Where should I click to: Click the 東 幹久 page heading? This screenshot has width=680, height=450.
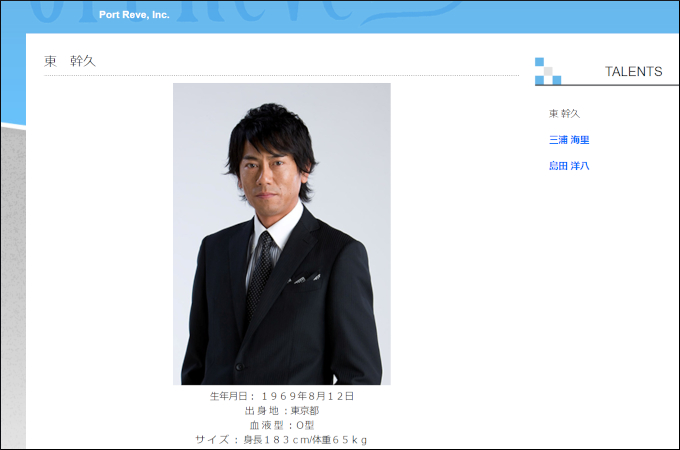click(x=69, y=61)
